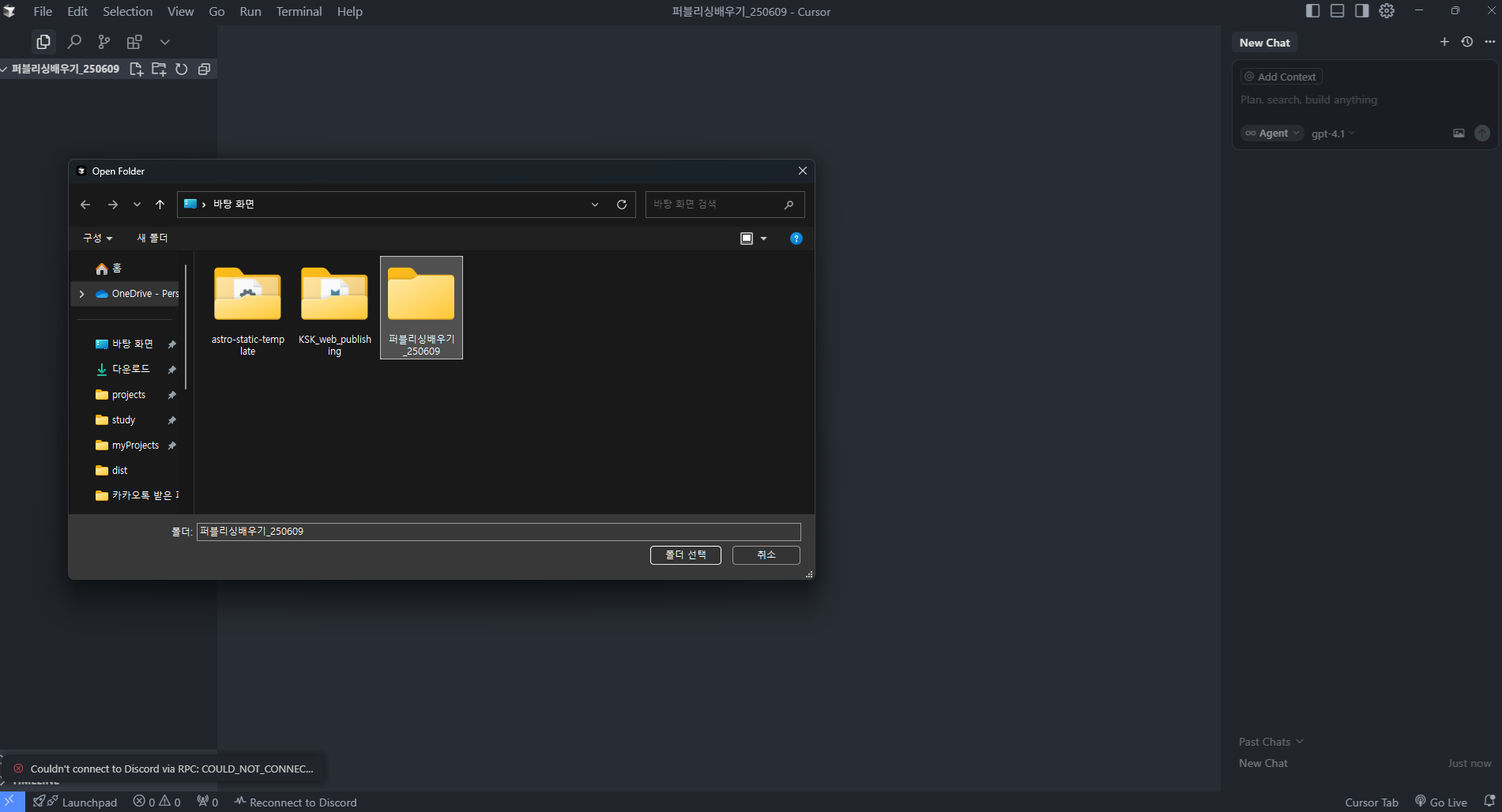Open the Search view icon
Screen dimensions: 1502x812
click(74, 41)
